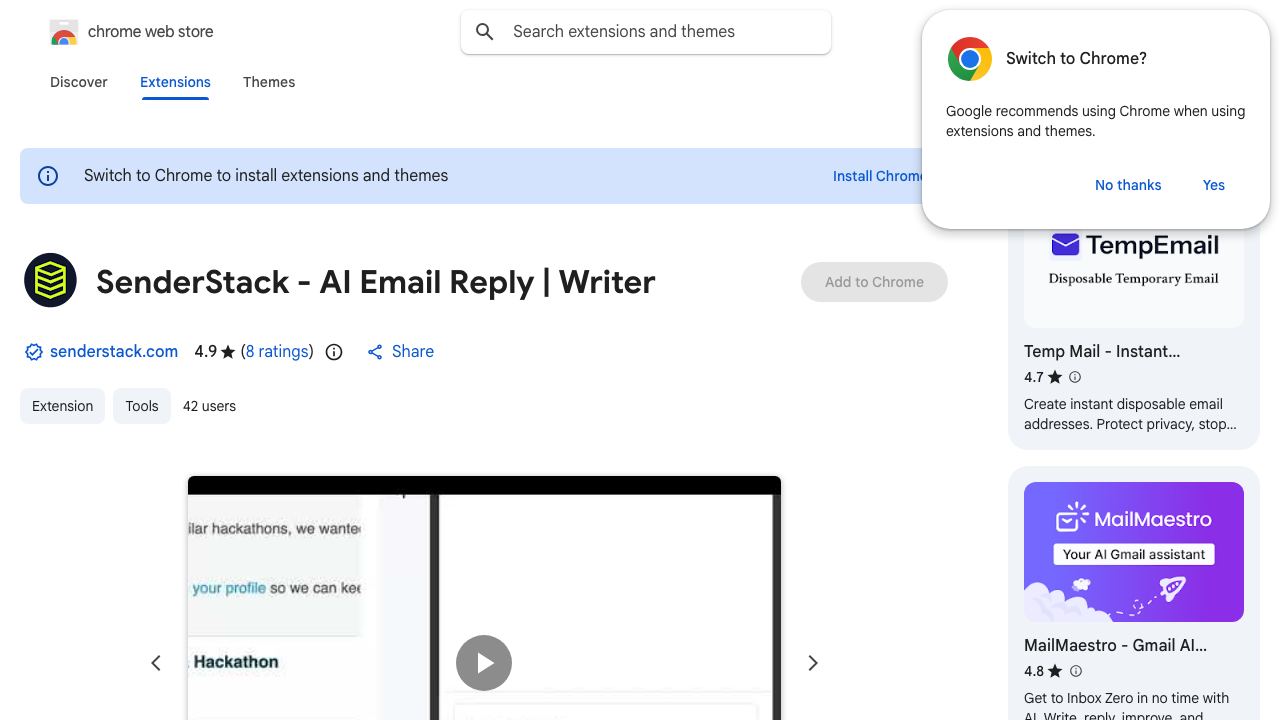The image size is (1280, 720).
Task: Click the Add to Chrome button
Action: tap(874, 282)
